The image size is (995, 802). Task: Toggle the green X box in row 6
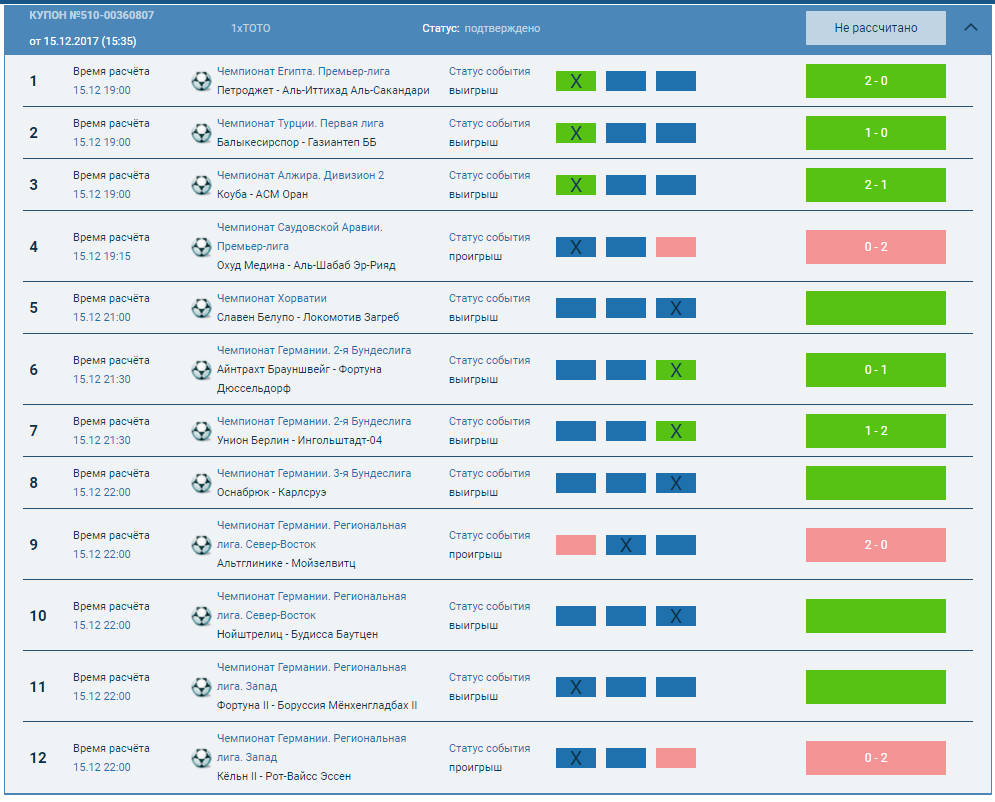pos(675,370)
